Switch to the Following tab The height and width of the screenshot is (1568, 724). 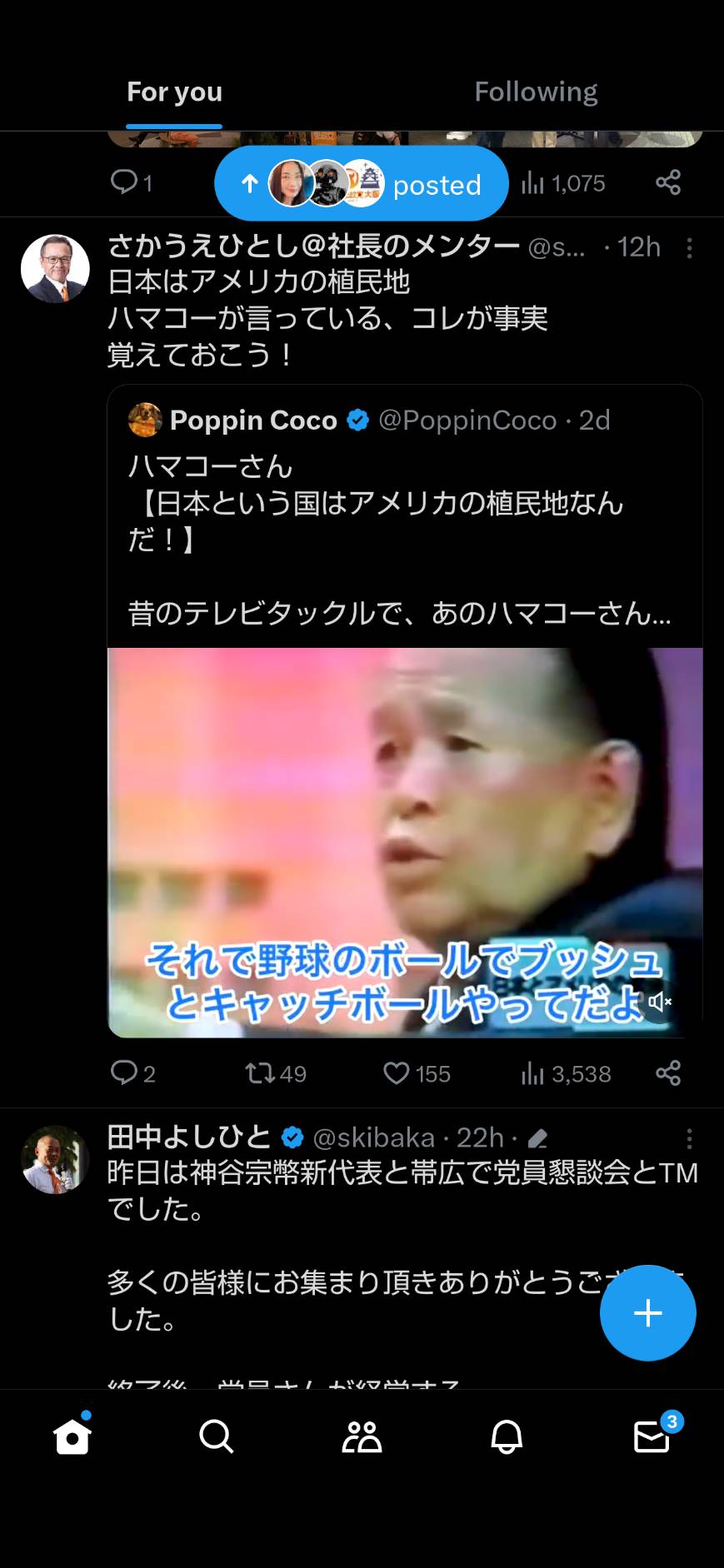click(x=536, y=92)
